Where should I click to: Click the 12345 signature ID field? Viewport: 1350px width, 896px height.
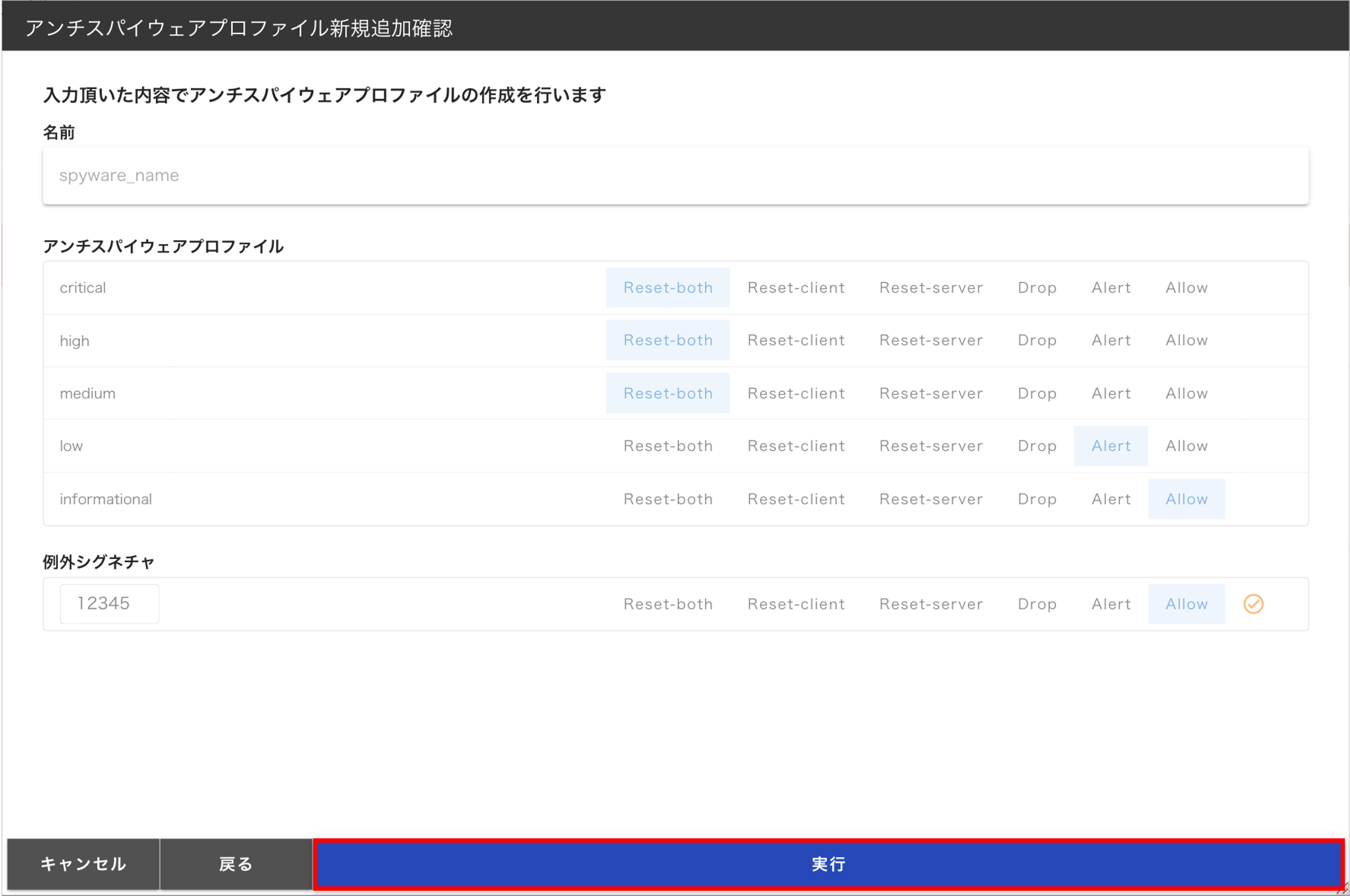pyautogui.click(x=110, y=604)
